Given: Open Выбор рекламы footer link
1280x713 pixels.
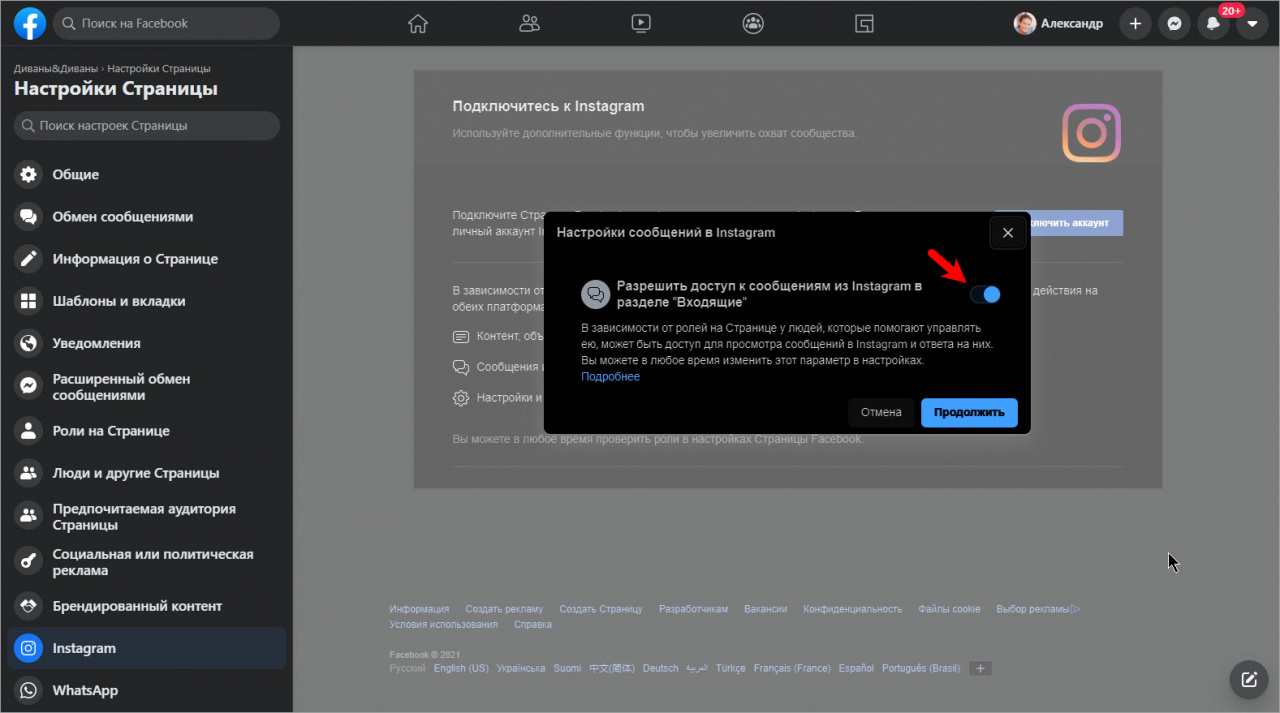Looking at the screenshot, I should (x=1038, y=609).
